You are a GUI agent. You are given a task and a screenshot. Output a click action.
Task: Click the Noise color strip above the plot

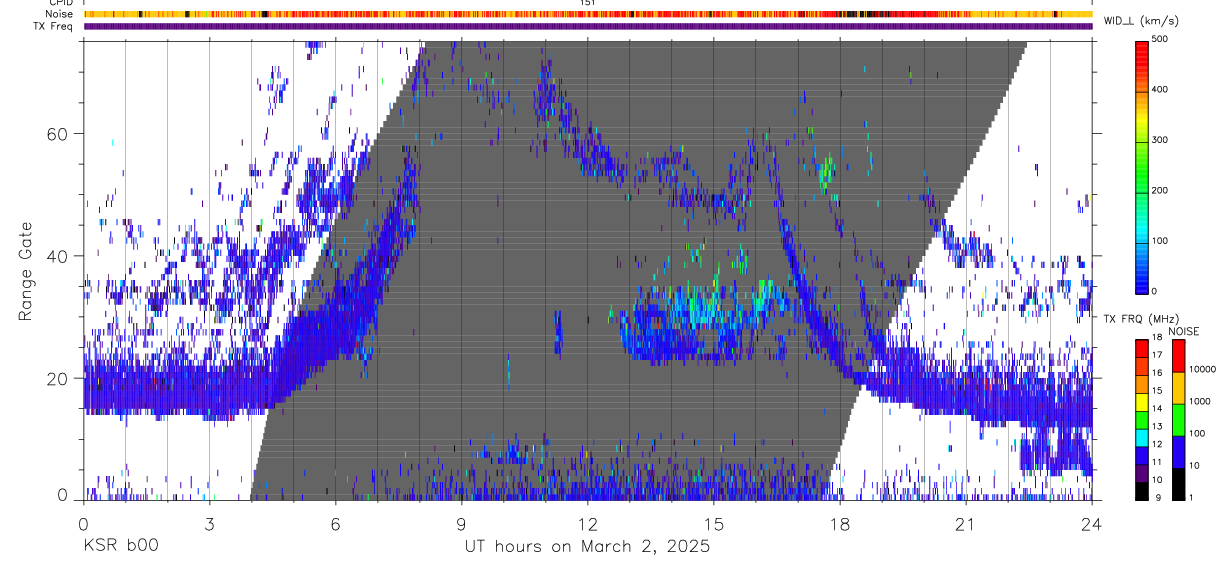[588, 14]
